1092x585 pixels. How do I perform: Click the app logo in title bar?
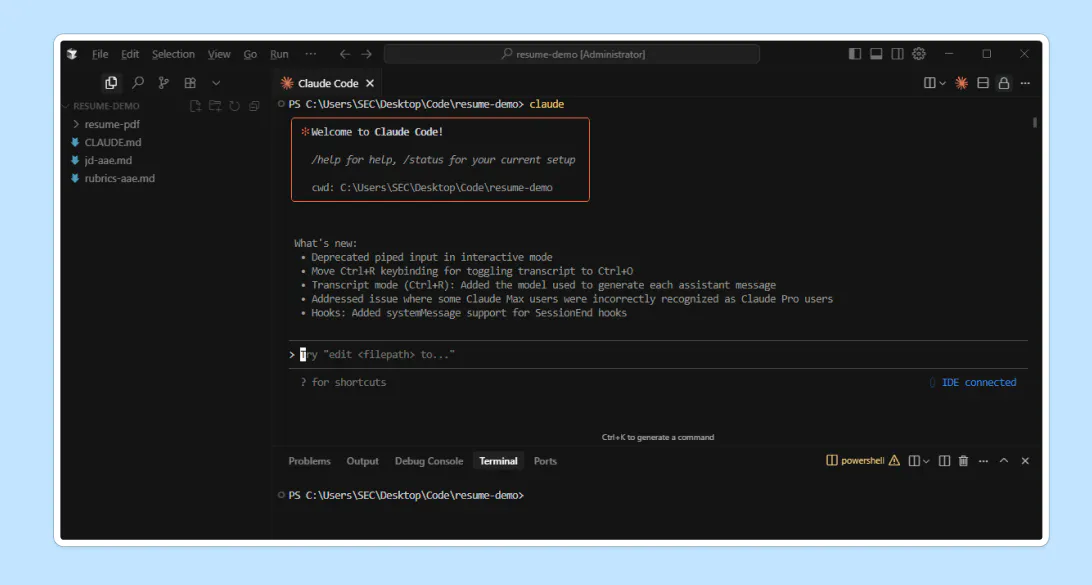pyautogui.click(x=72, y=54)
